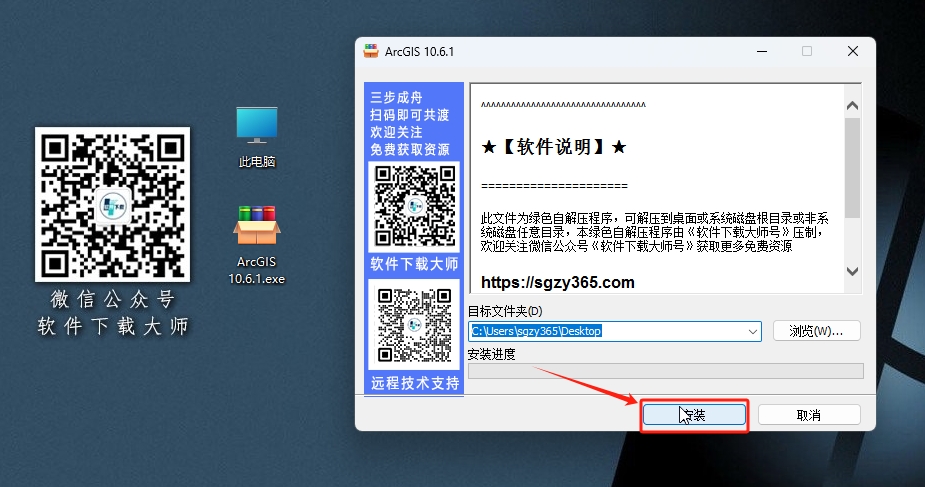Click the large WeChat QR code on desktop
Viewport: 925px width, 487px height.
coord(113,204)
